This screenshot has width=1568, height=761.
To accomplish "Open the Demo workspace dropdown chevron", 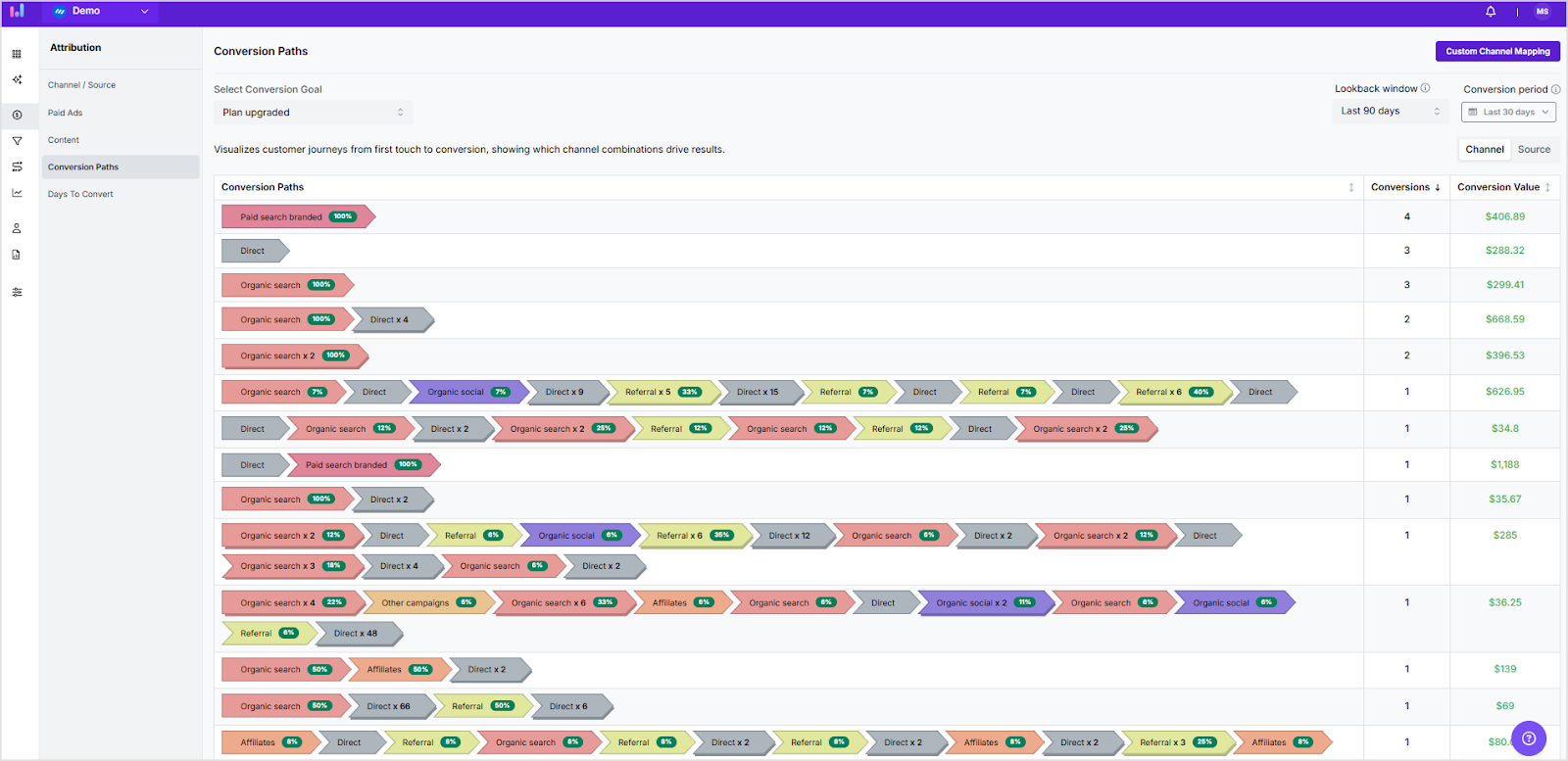I will point(145,12).
